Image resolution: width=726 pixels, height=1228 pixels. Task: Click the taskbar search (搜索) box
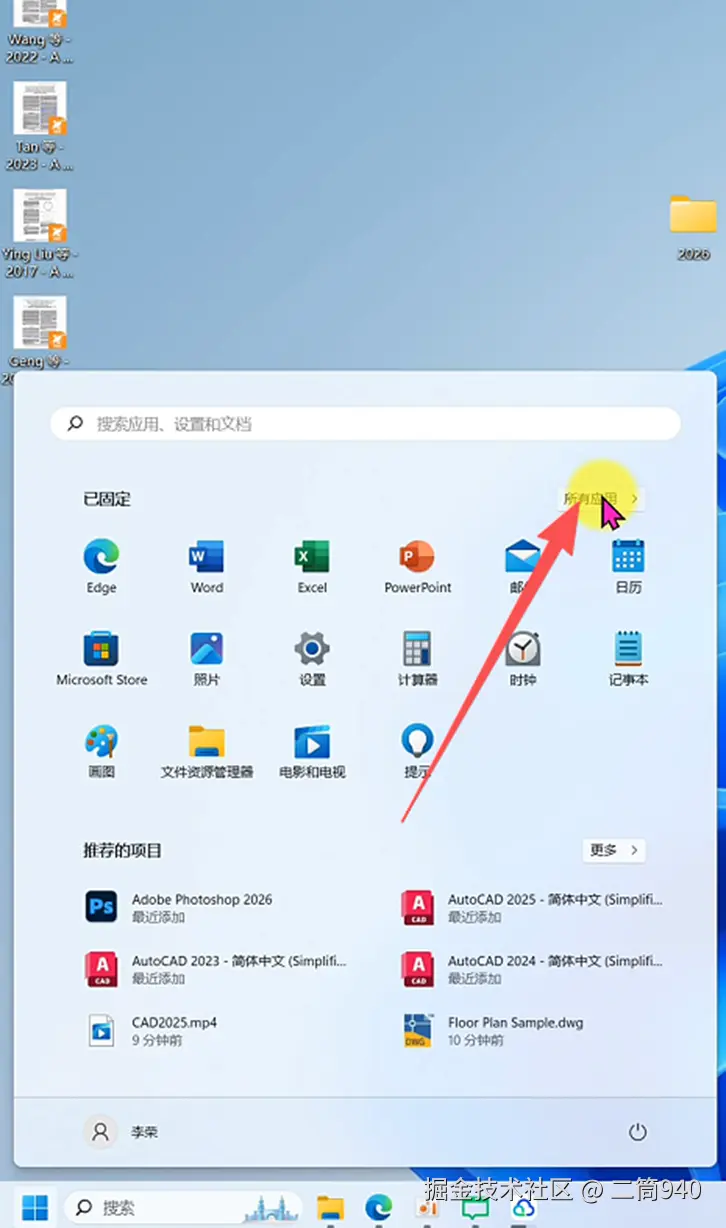point(183,1208)
